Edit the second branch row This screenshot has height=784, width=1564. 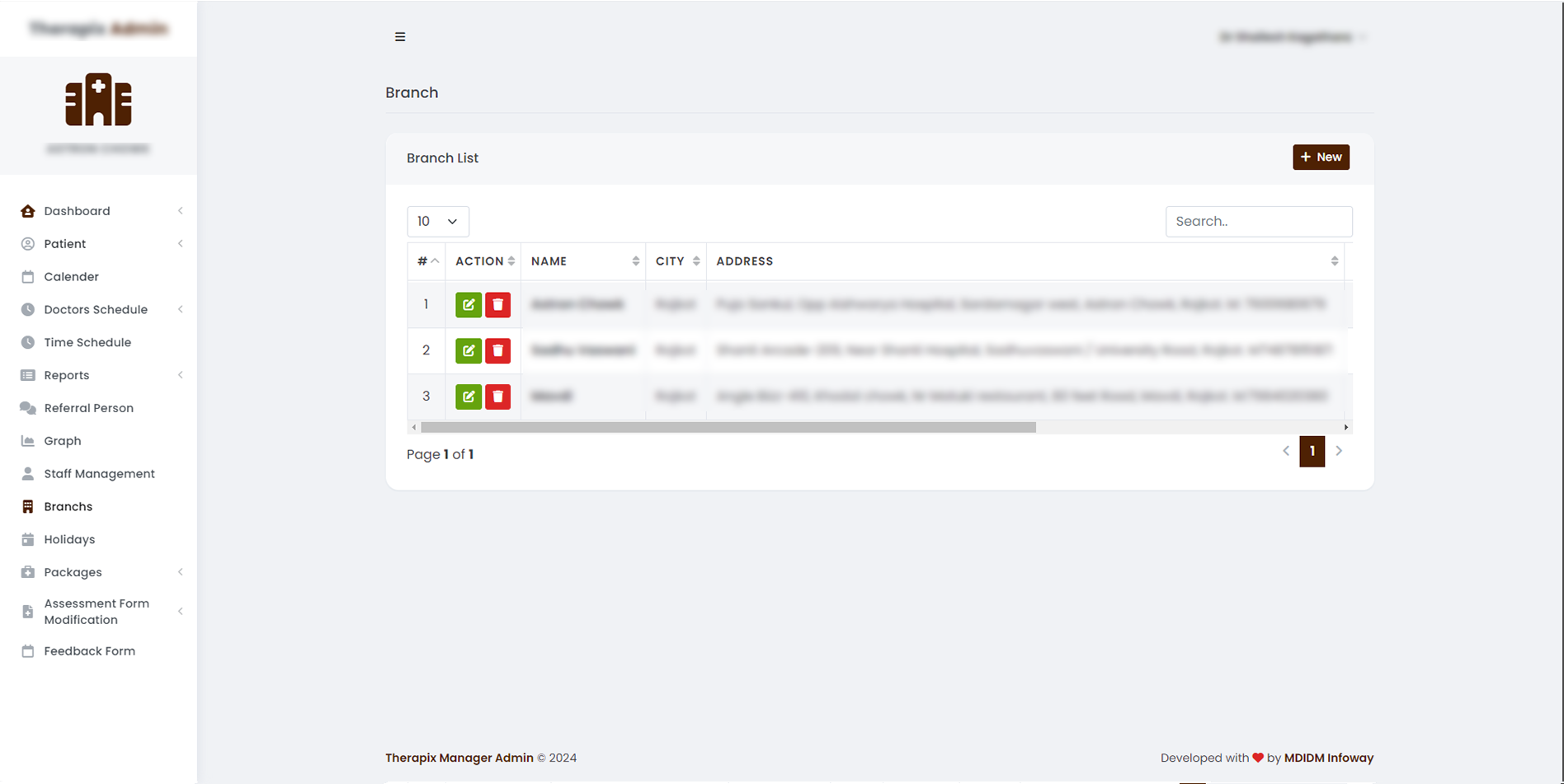469,351
